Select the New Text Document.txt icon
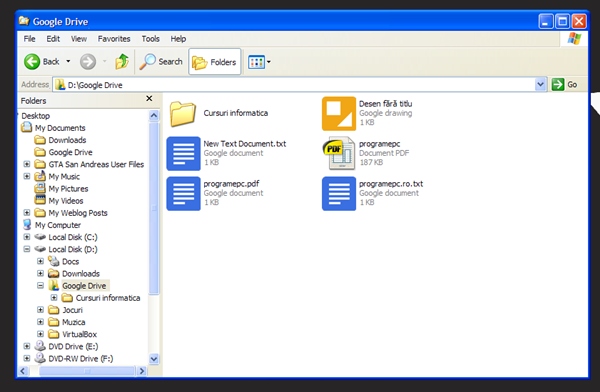 coord(183,154)
